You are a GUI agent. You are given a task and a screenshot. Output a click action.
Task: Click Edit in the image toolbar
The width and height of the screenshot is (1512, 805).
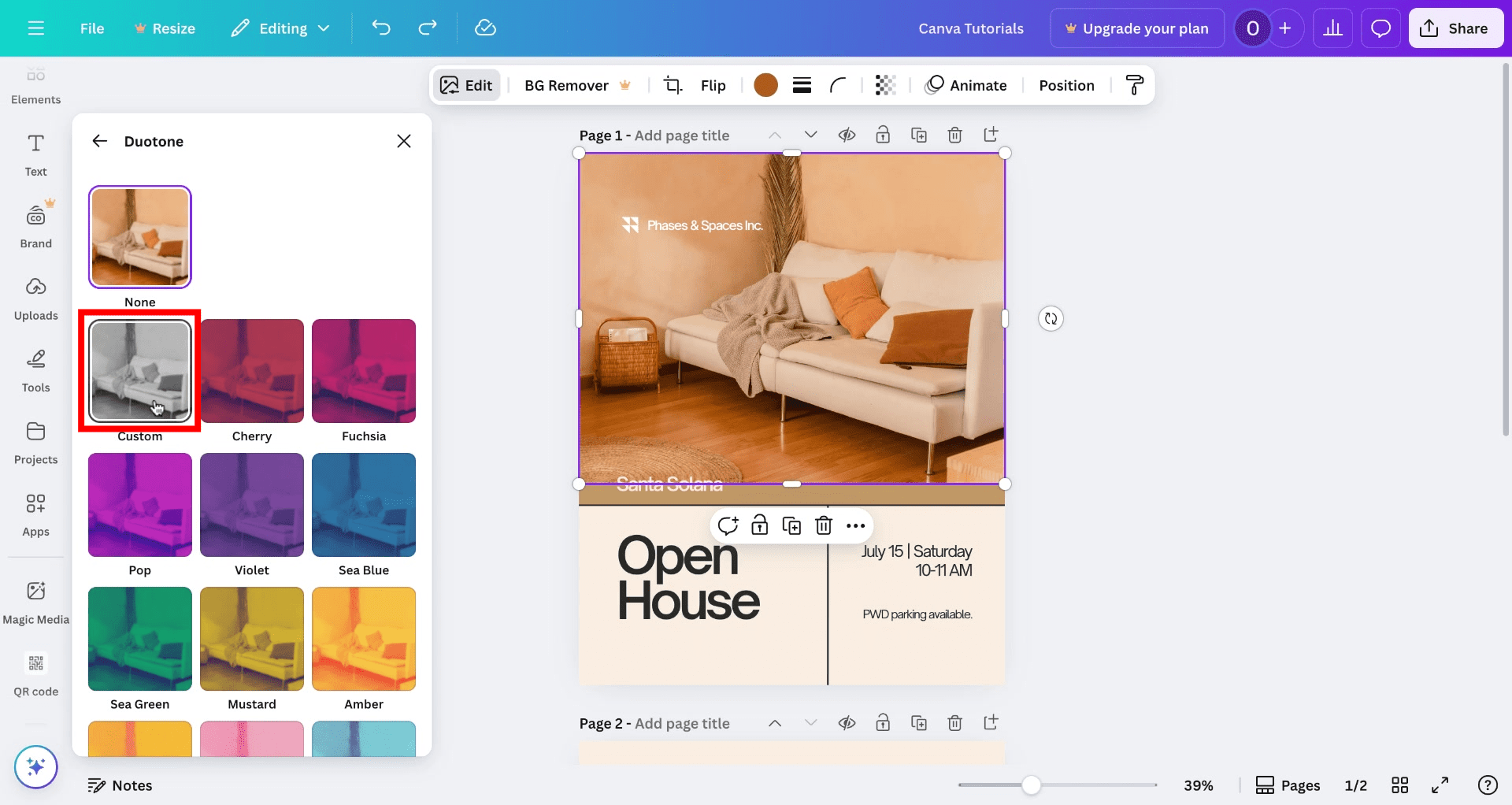(466, 85)
